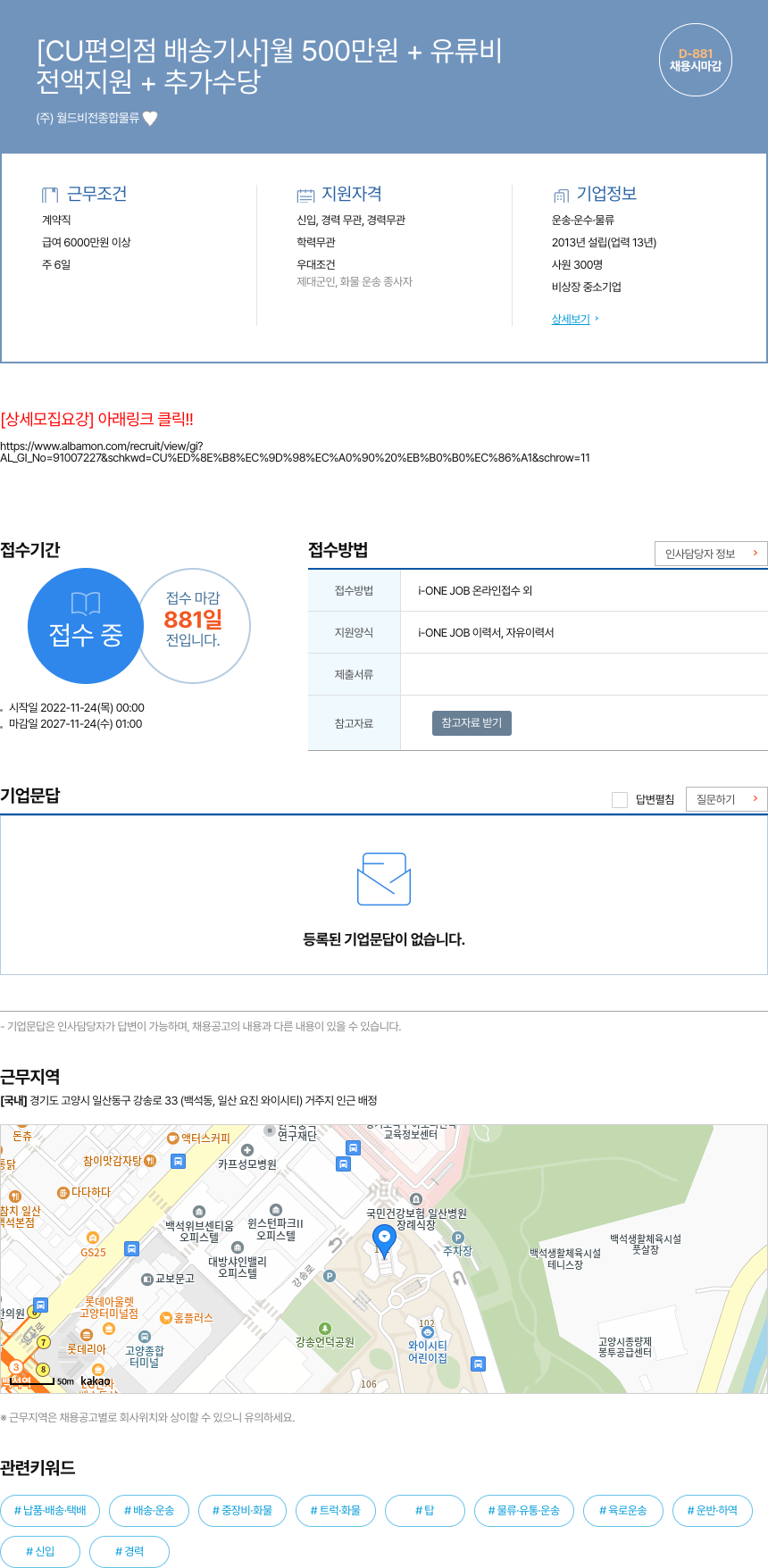Click the open book icon in 접수 중 circle
Screen dimensions: 768x1568
point(86,604)
